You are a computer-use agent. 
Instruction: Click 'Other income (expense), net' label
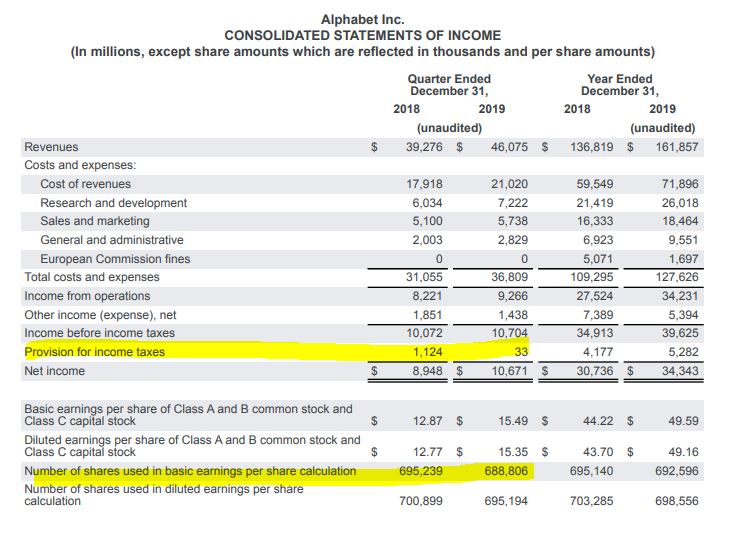100,315
